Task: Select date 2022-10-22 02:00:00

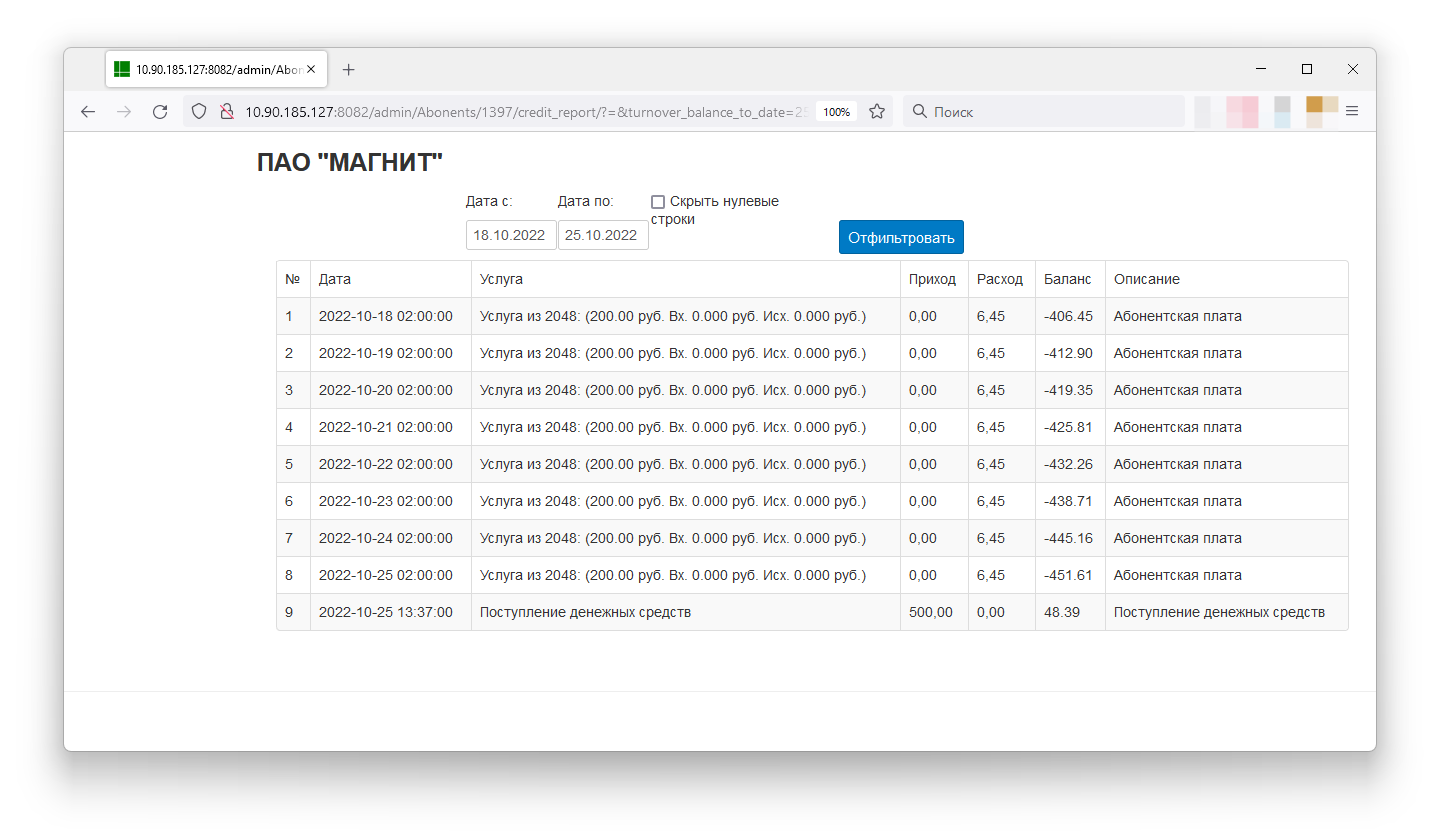Action: coord(386,464)
